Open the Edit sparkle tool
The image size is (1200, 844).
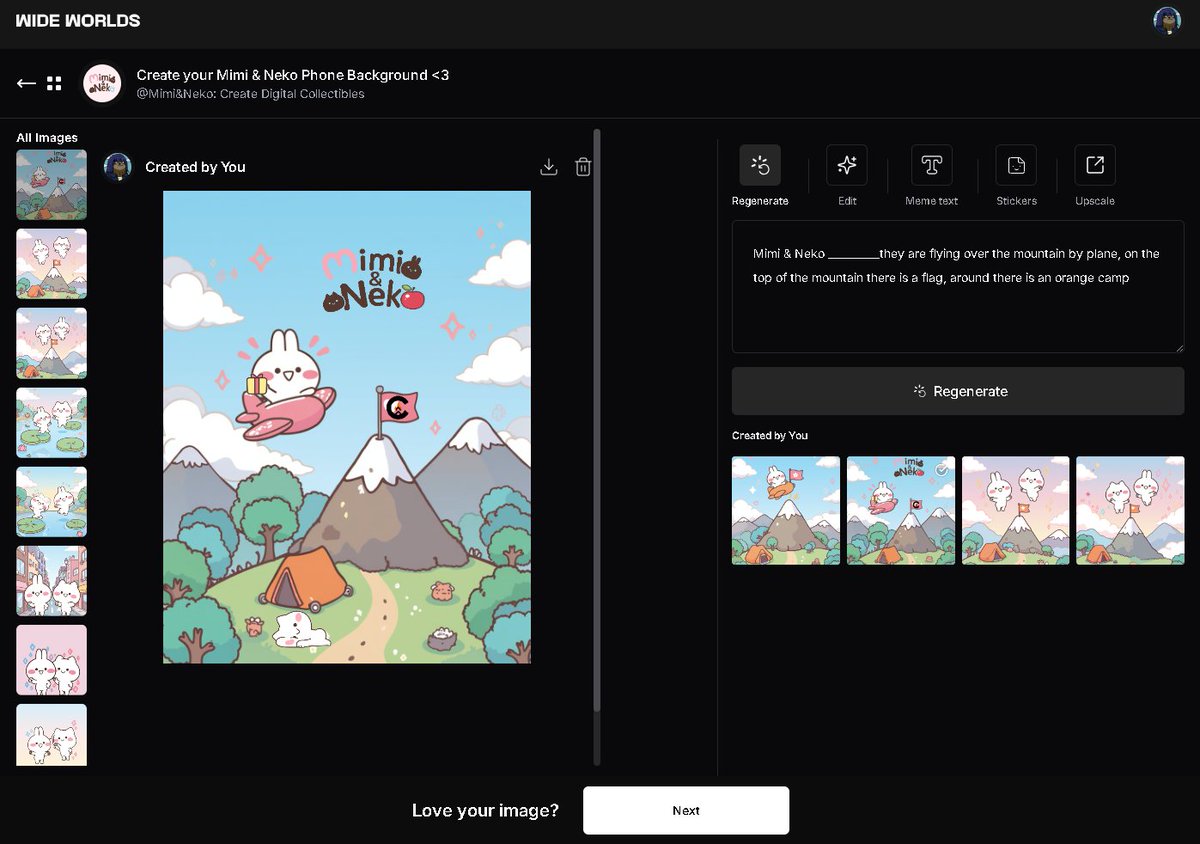tap(847, 165)
